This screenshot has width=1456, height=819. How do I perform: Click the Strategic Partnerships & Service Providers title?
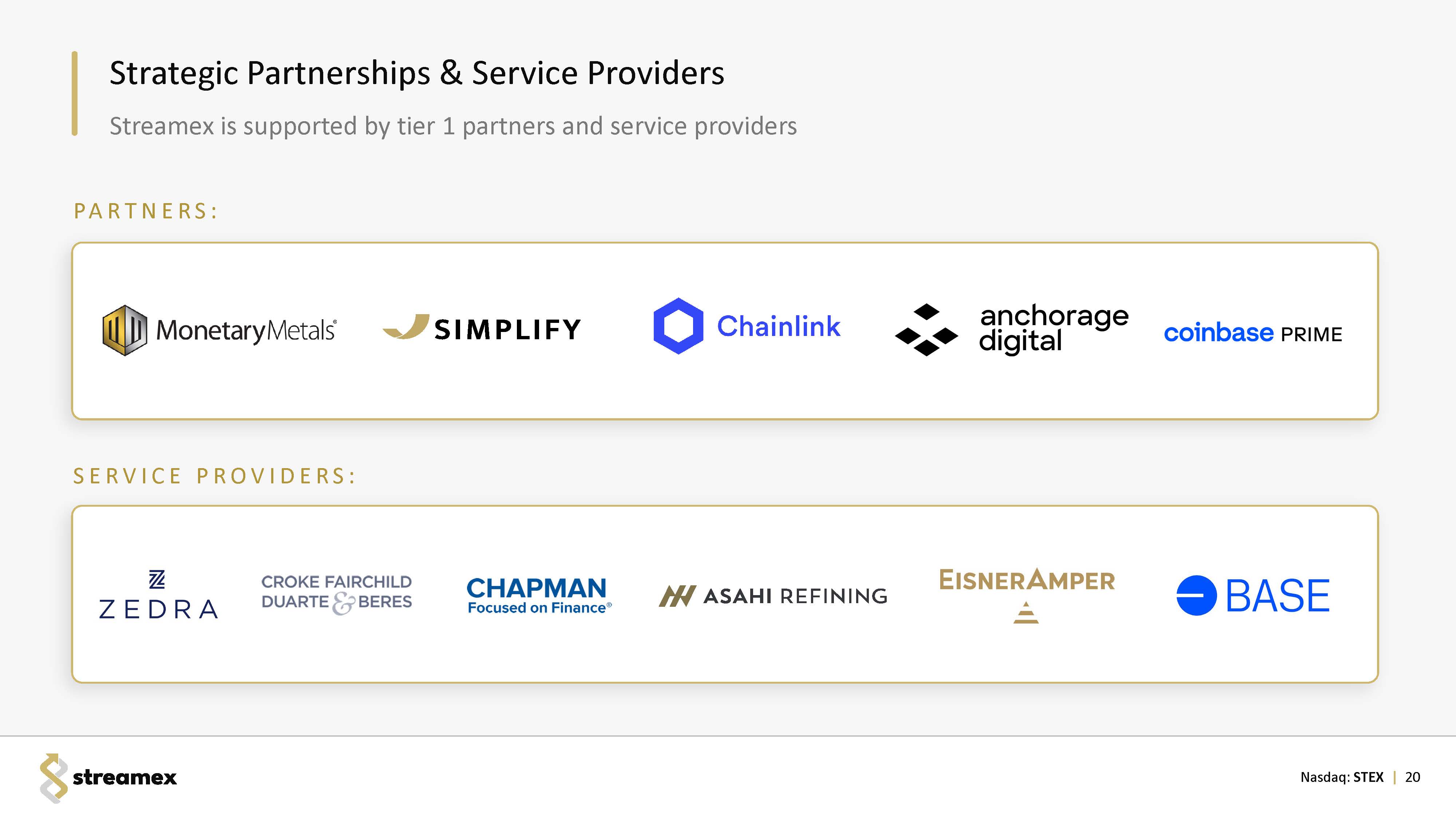click(416, 73)
